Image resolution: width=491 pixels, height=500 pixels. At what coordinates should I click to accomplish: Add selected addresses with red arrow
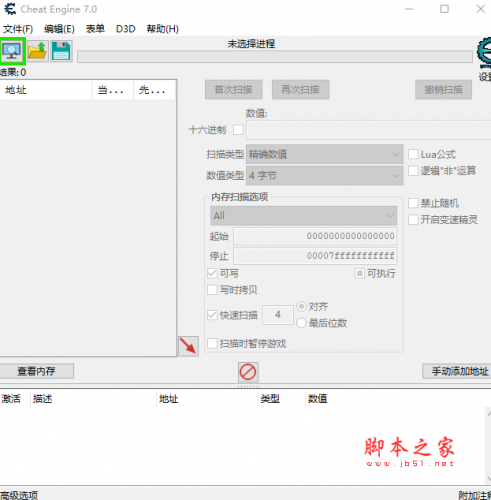[188, 346]
